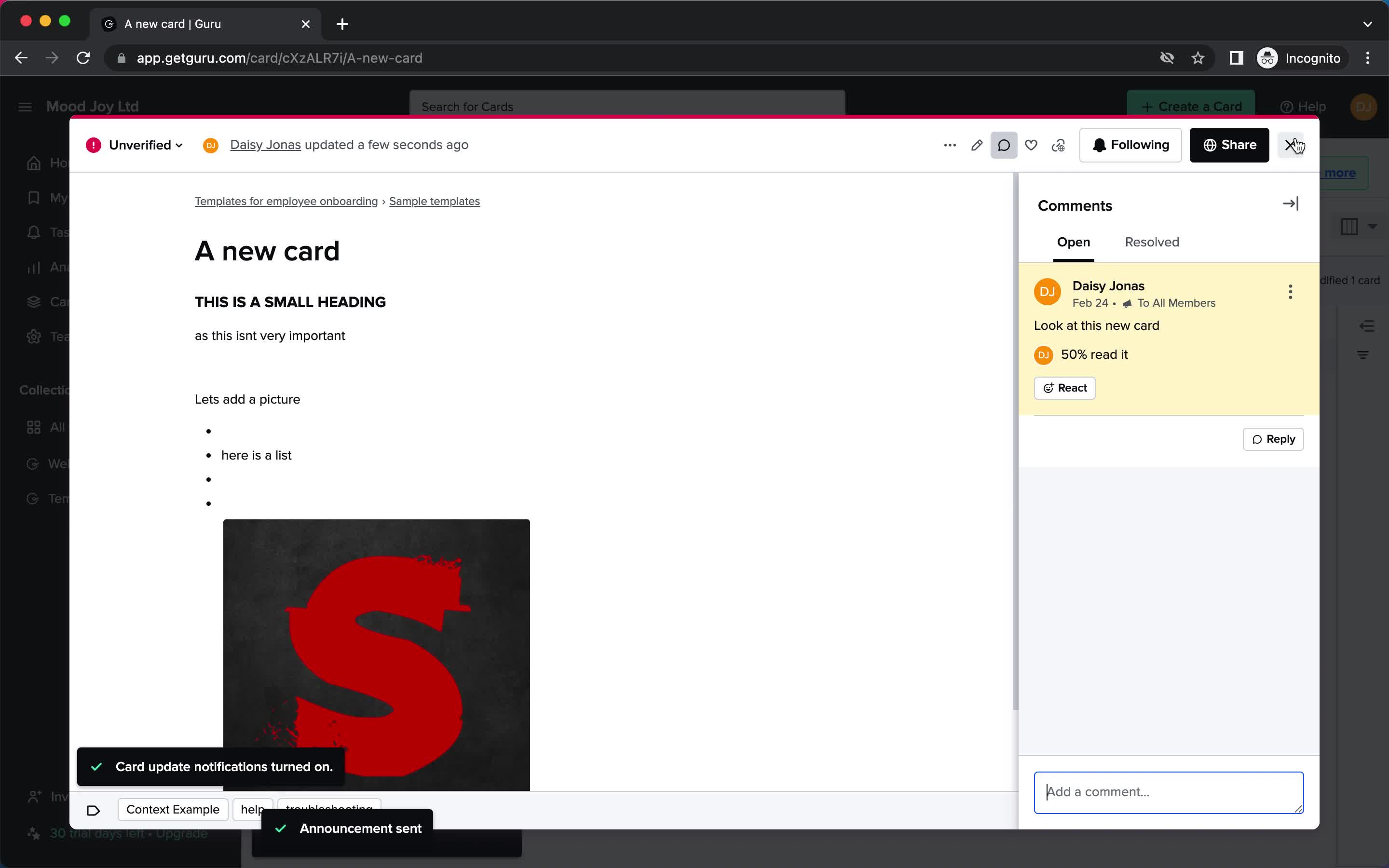Click the Share button
The image size is (1389, 868).
click(x=1229, y=145)
